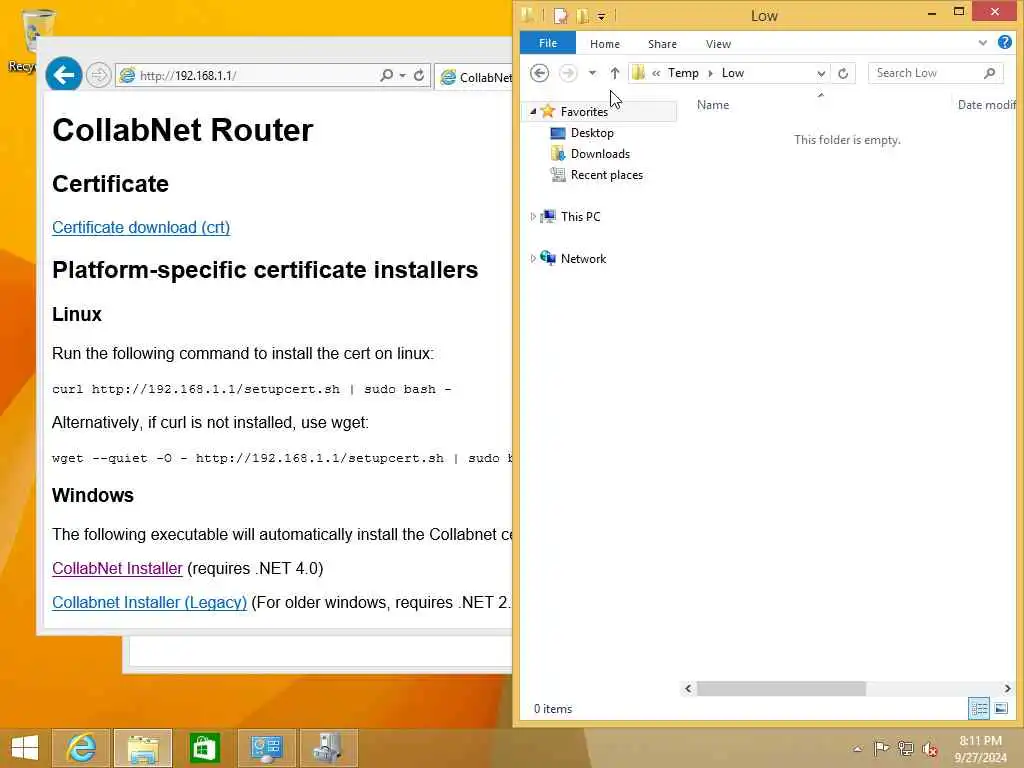
Task: Refresh the Low folder view
Action: coord(843,73)
